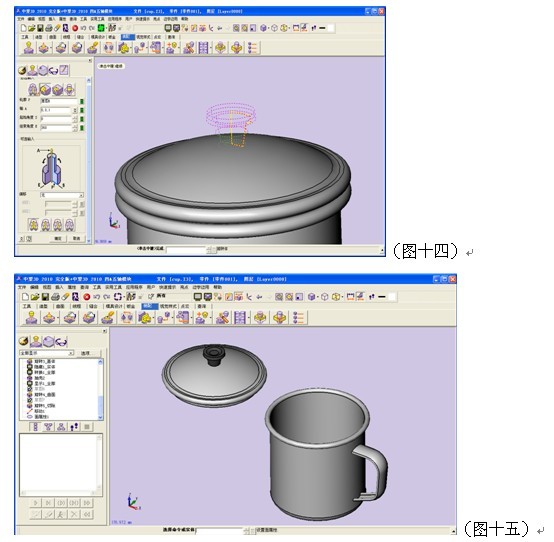Click funnel filter icon below 图十五 history tree
Viewport: 554px width, 542px height.
[x=48, y=427]
